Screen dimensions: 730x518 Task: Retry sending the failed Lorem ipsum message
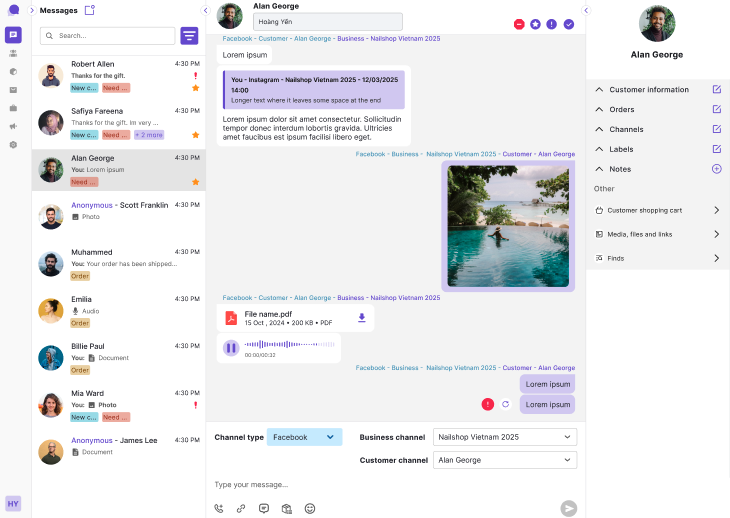(x=505, y=404)
